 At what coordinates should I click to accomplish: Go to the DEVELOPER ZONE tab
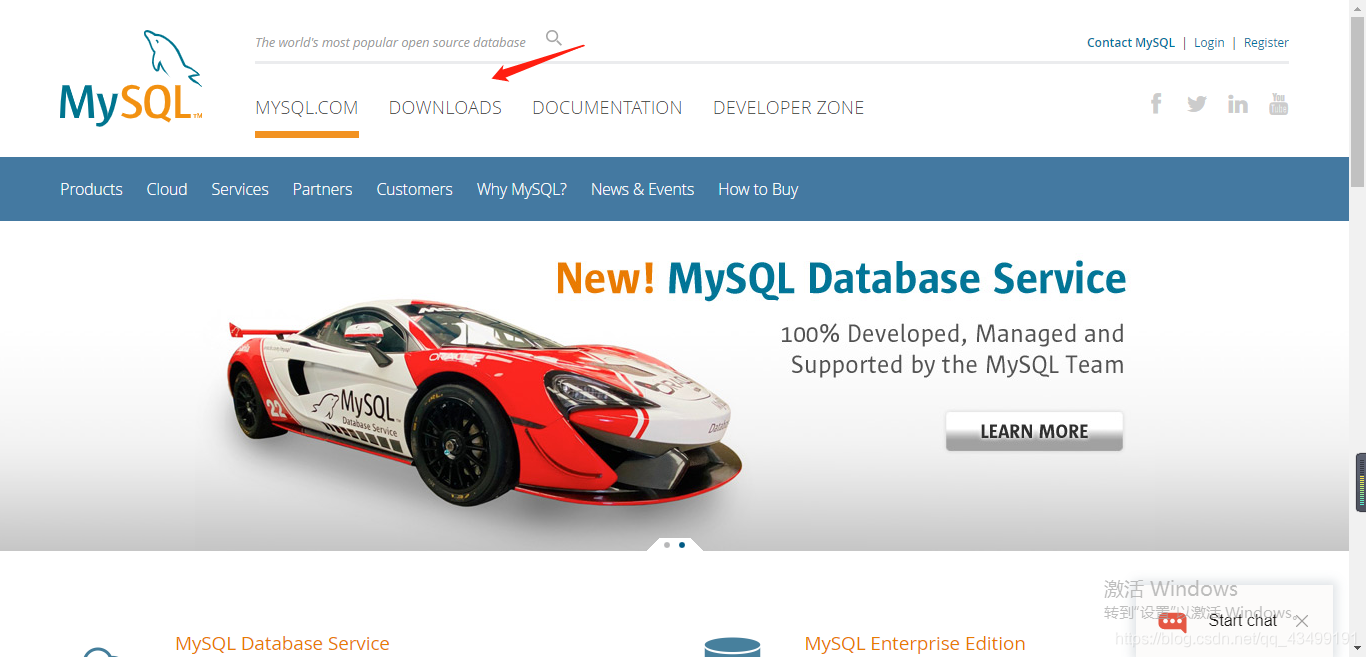[x=789, y=108]
